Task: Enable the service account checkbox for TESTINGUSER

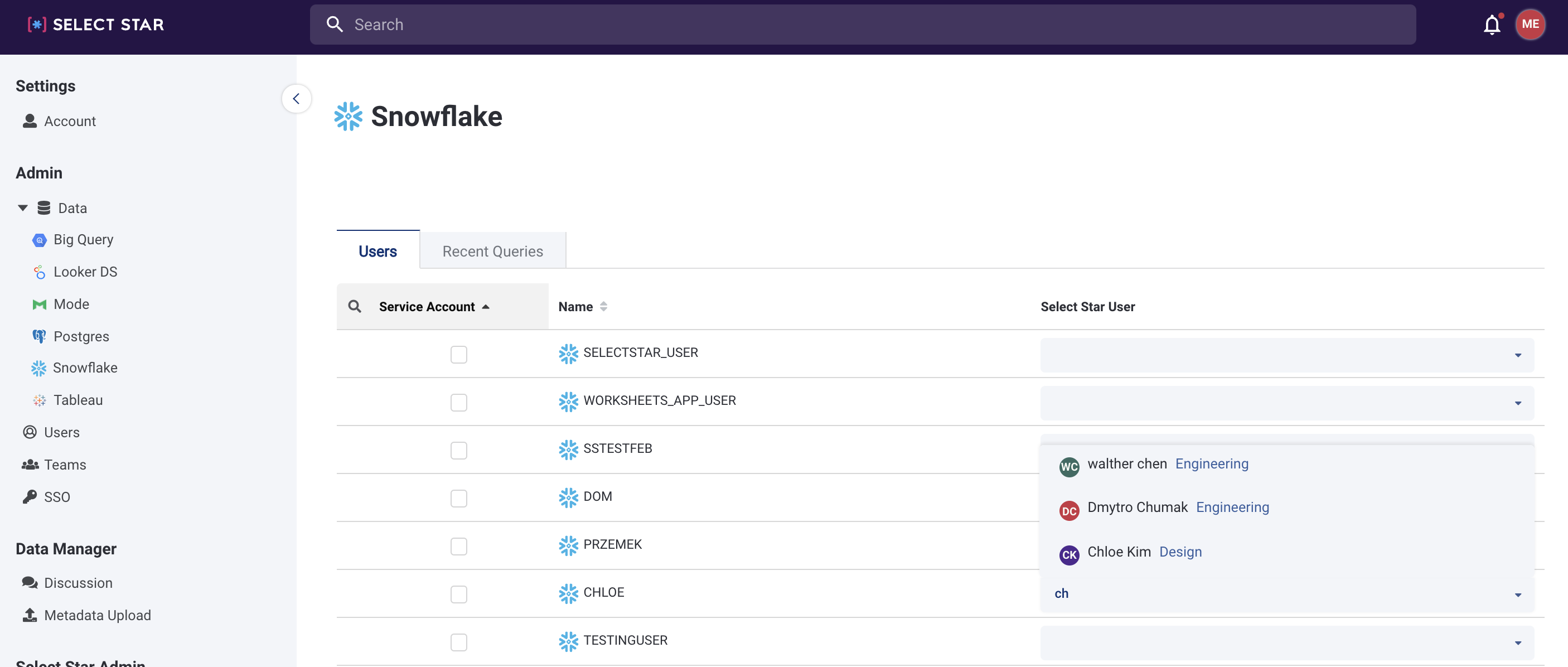Action: pyautogui.click(x=458, y=642)
